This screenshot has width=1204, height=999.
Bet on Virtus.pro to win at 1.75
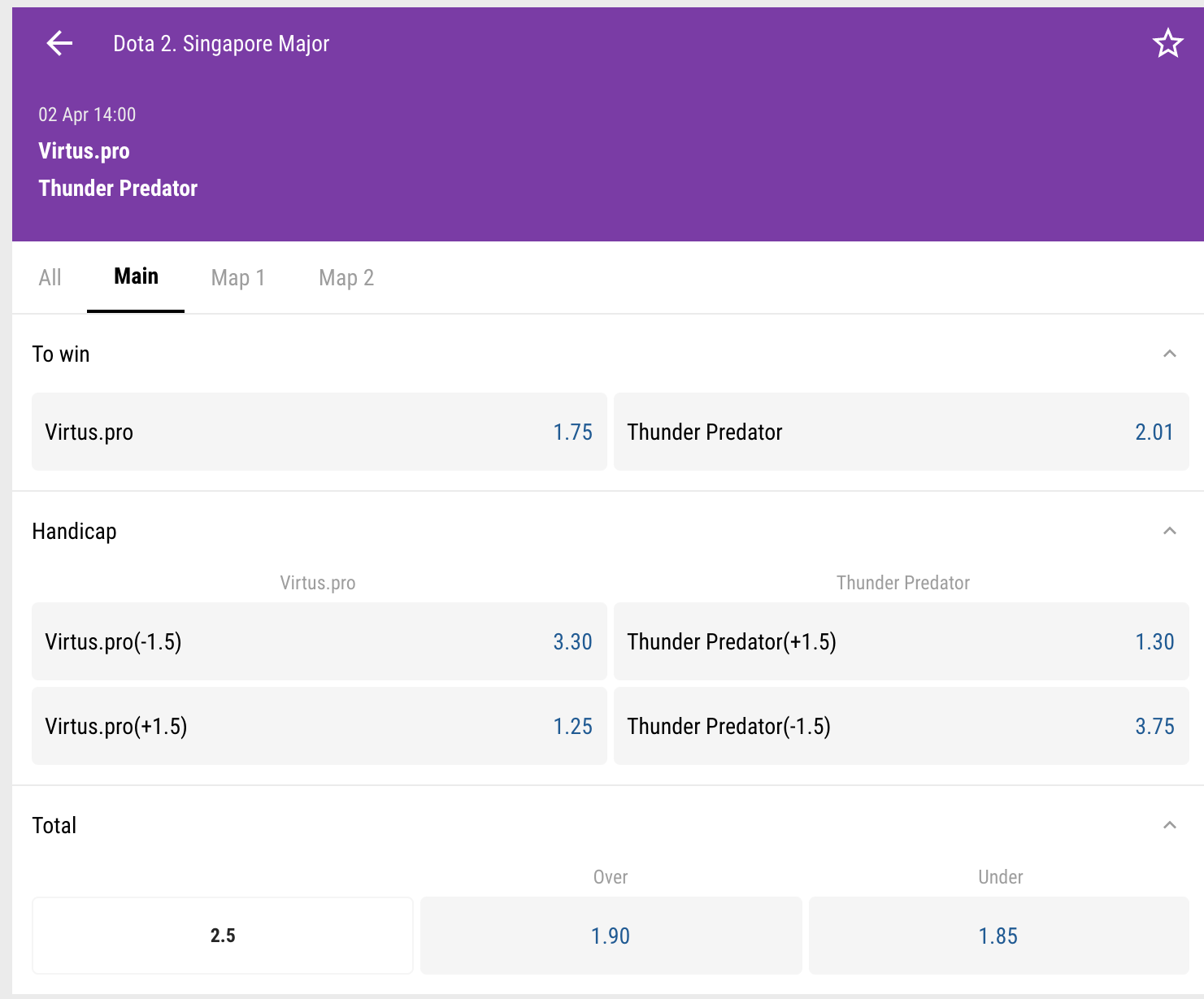point(319,432)
